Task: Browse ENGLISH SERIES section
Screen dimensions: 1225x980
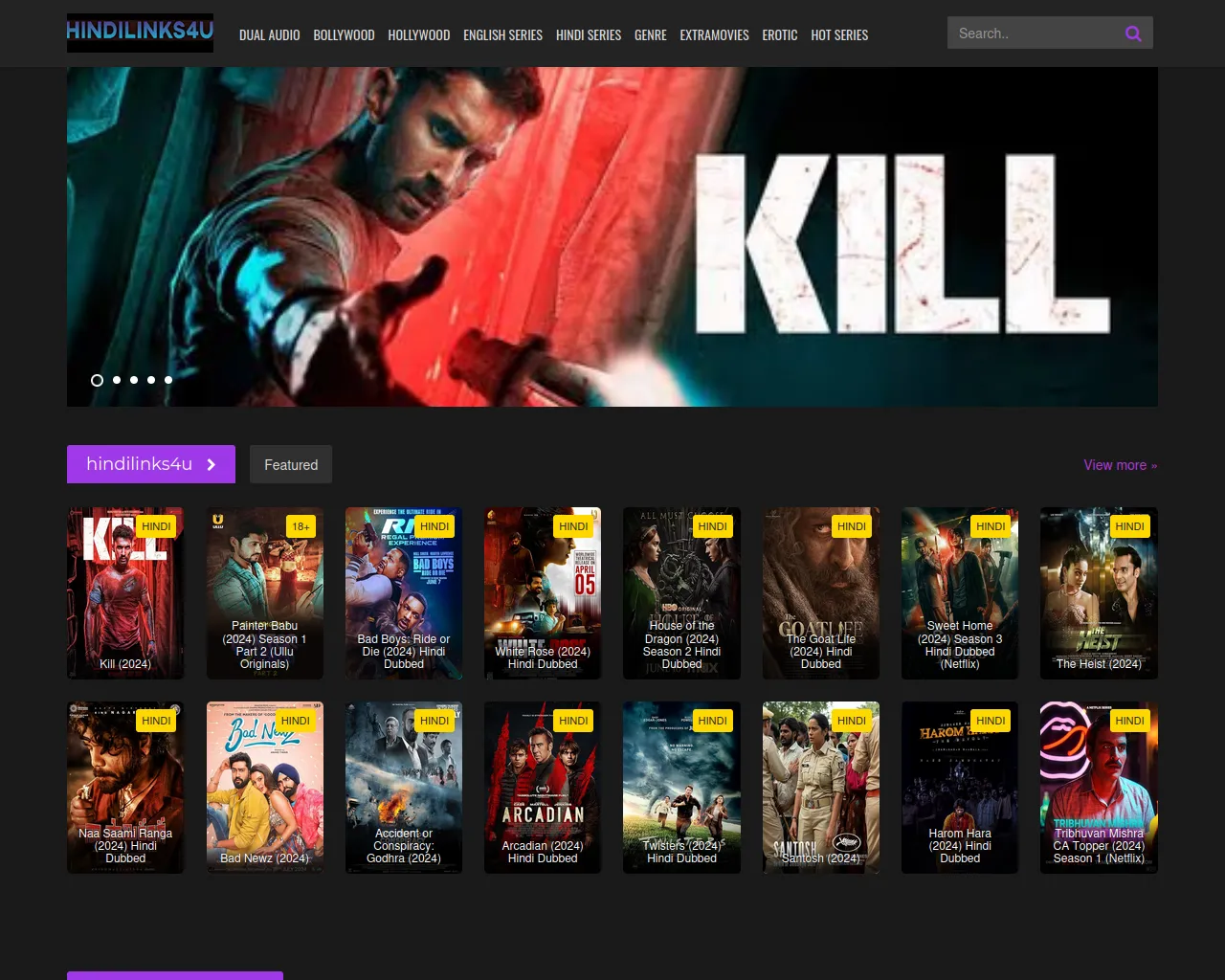Action: coord(502,34)
